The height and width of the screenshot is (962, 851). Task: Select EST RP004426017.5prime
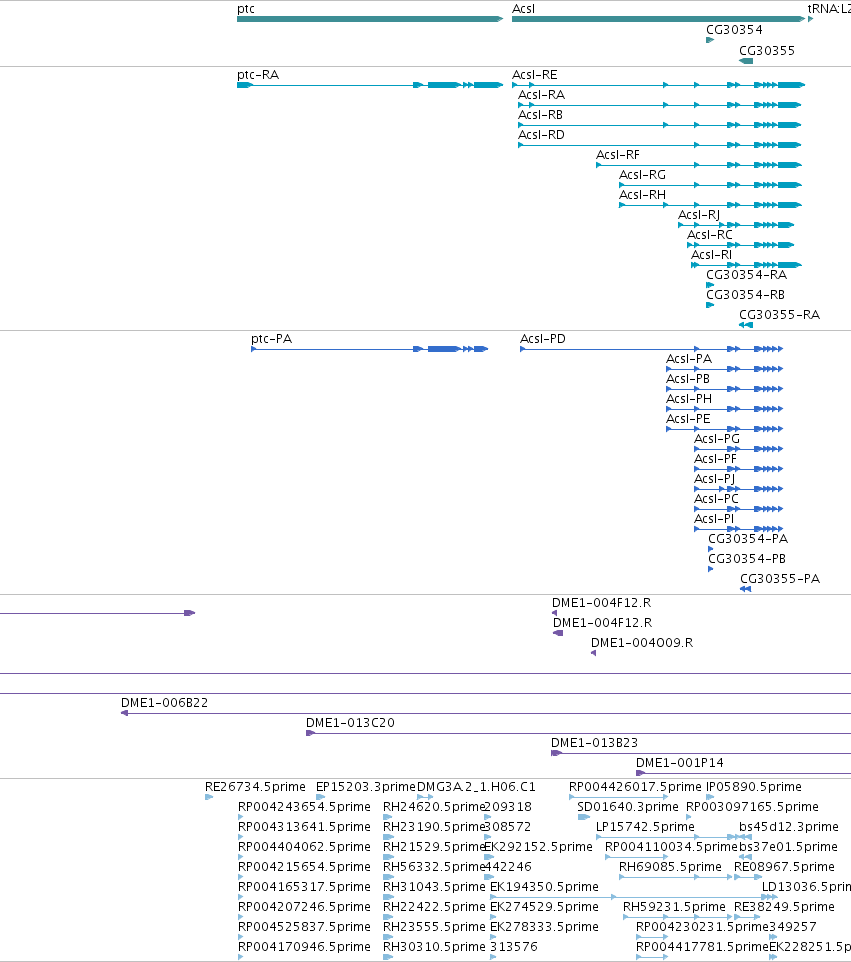[x=635, y=787]
